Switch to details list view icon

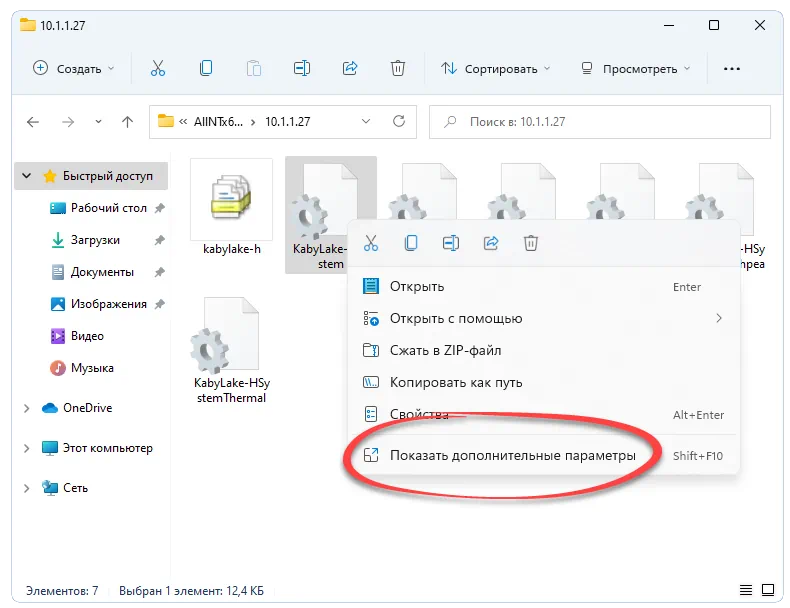point(746,589)
